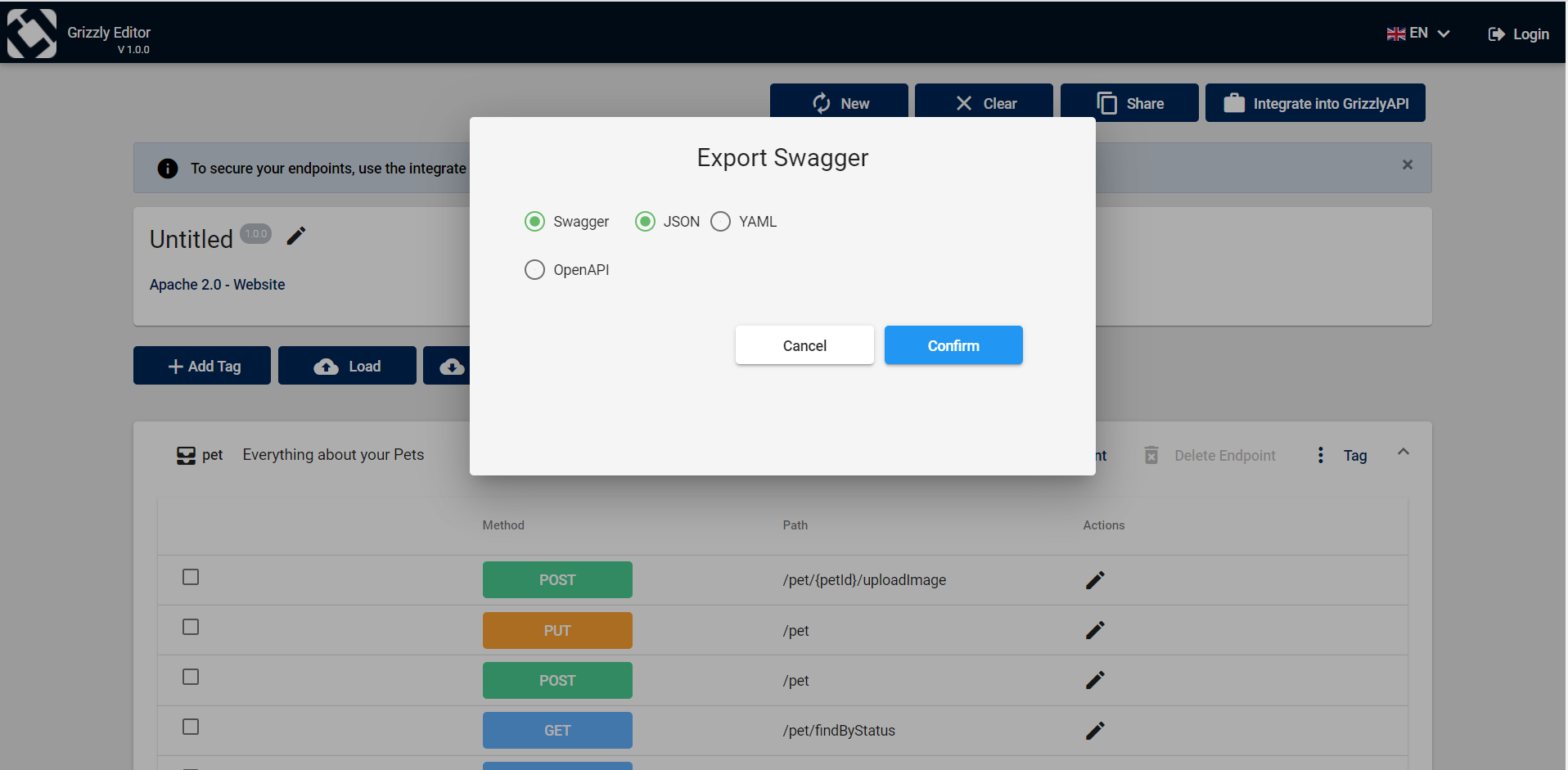Image resolution: width=1568 pixels, height=770 pixels.
Task: Open the Apache 2.0 license link
Action: coord(186,285)
